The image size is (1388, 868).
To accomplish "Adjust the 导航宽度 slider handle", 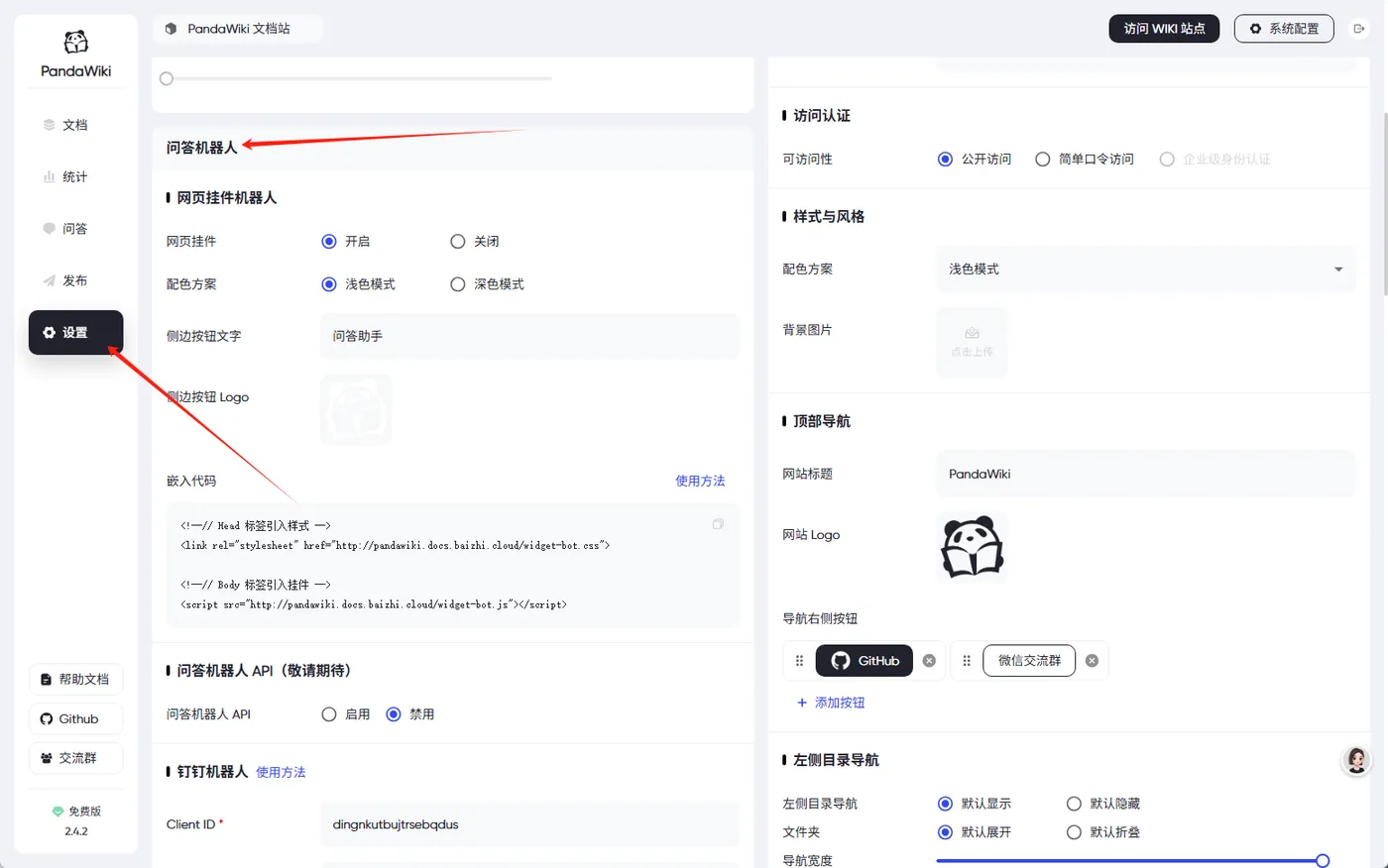I will coord(1322,861).
